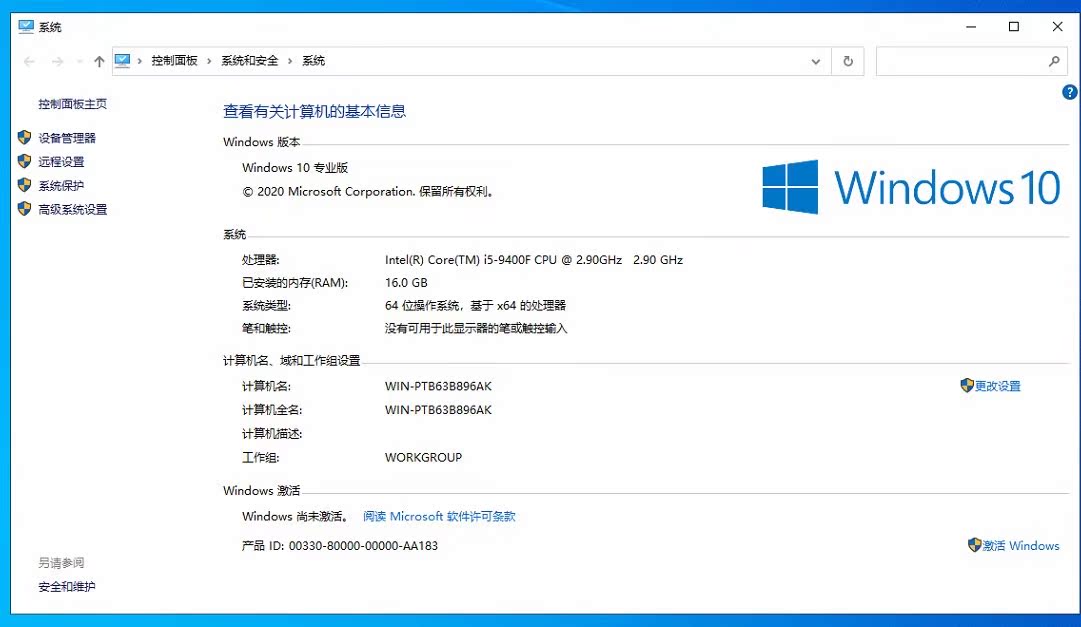This screenshot has width=1081, height=627.
Task: Expand chevron after 系统和安全 breadcrumb
Action: [290, 61]
